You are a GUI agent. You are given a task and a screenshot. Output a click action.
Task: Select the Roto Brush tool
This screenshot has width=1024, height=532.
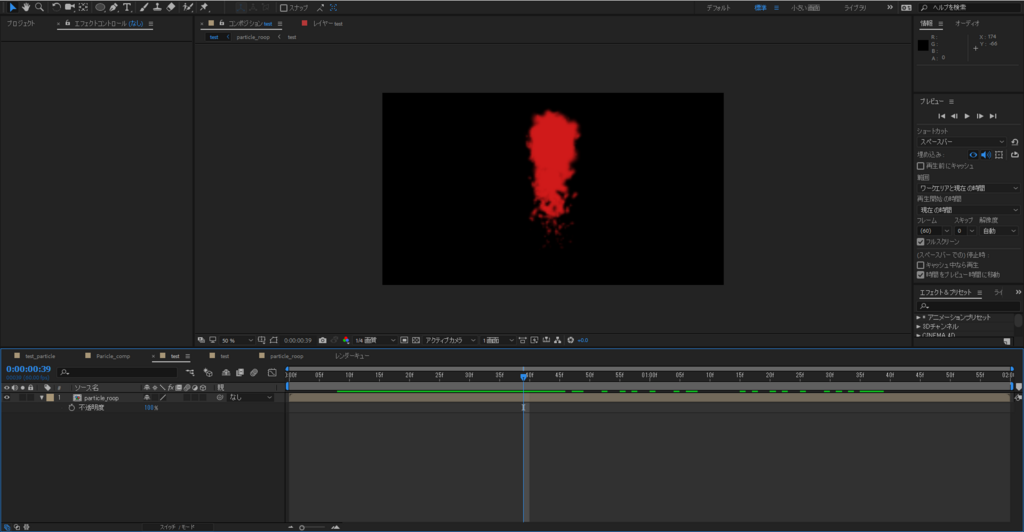tap(188, 7)
